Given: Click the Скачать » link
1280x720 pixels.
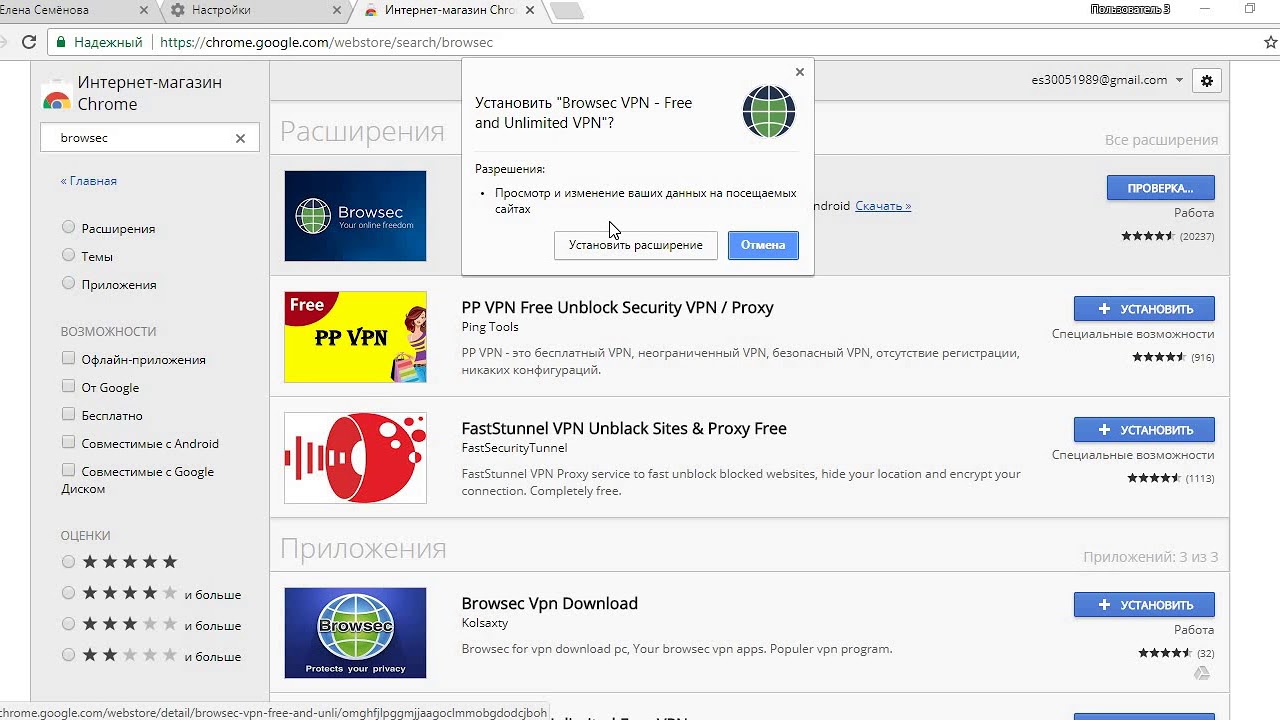Looking at the screenshot, I should [x=883, y=206].
